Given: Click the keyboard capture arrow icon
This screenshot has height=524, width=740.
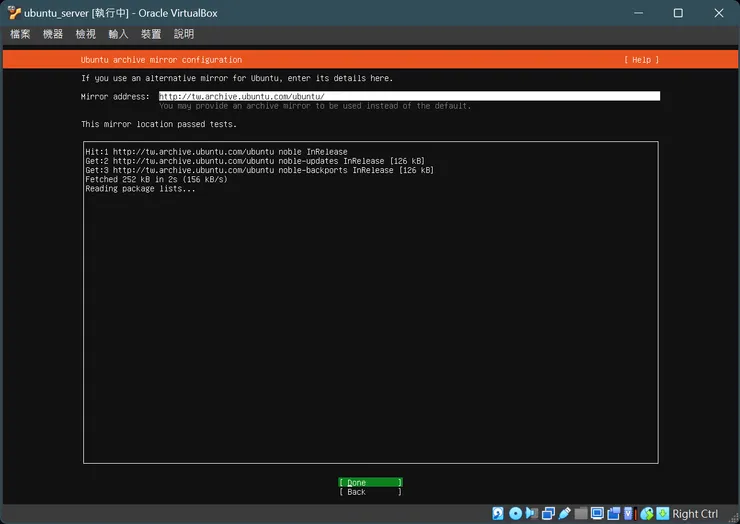Looking at the screenshot, I should (663, 513).
